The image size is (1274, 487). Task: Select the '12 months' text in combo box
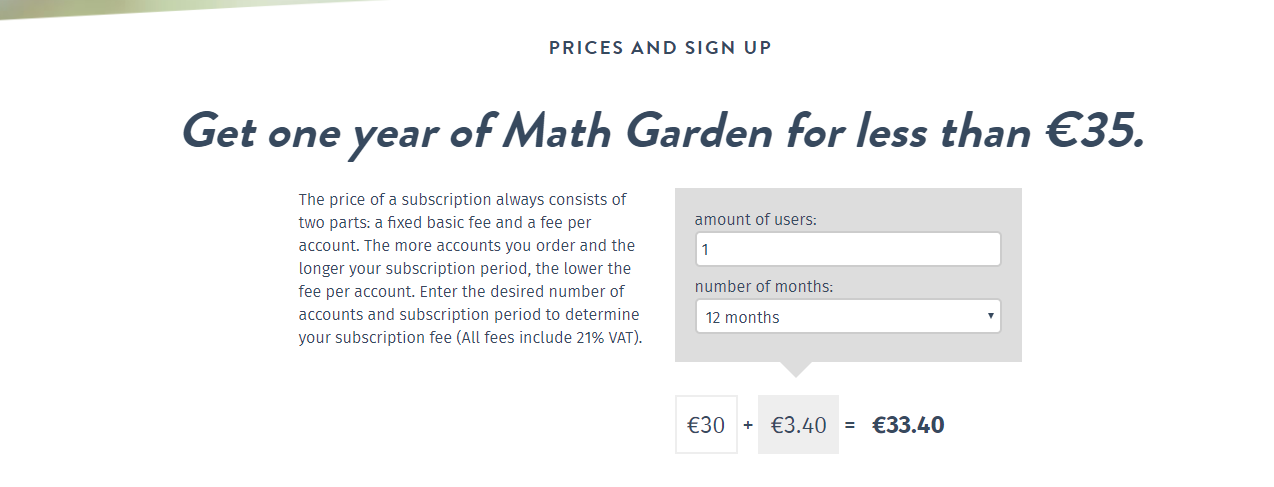pos(742,317)
